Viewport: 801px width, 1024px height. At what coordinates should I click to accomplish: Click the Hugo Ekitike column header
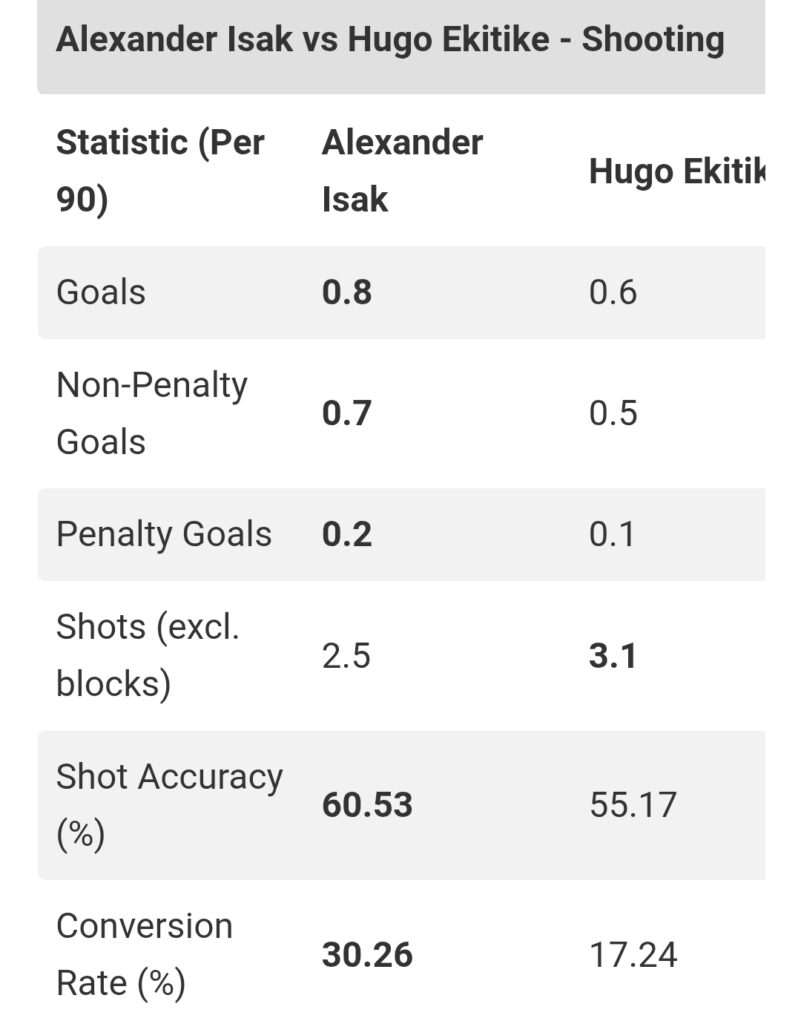tap(676, 171)
